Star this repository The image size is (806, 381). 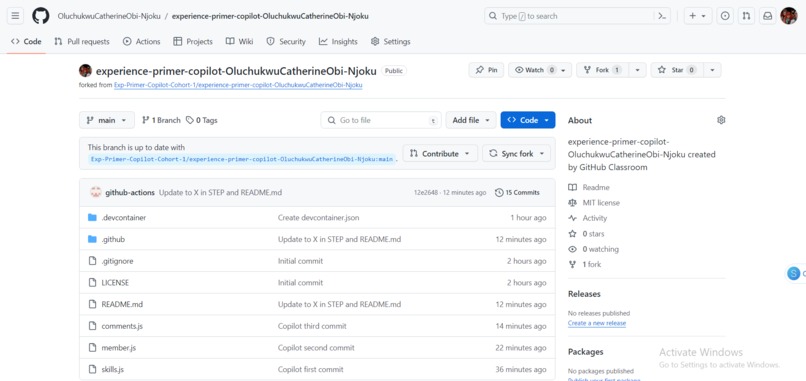coord(677,70)
